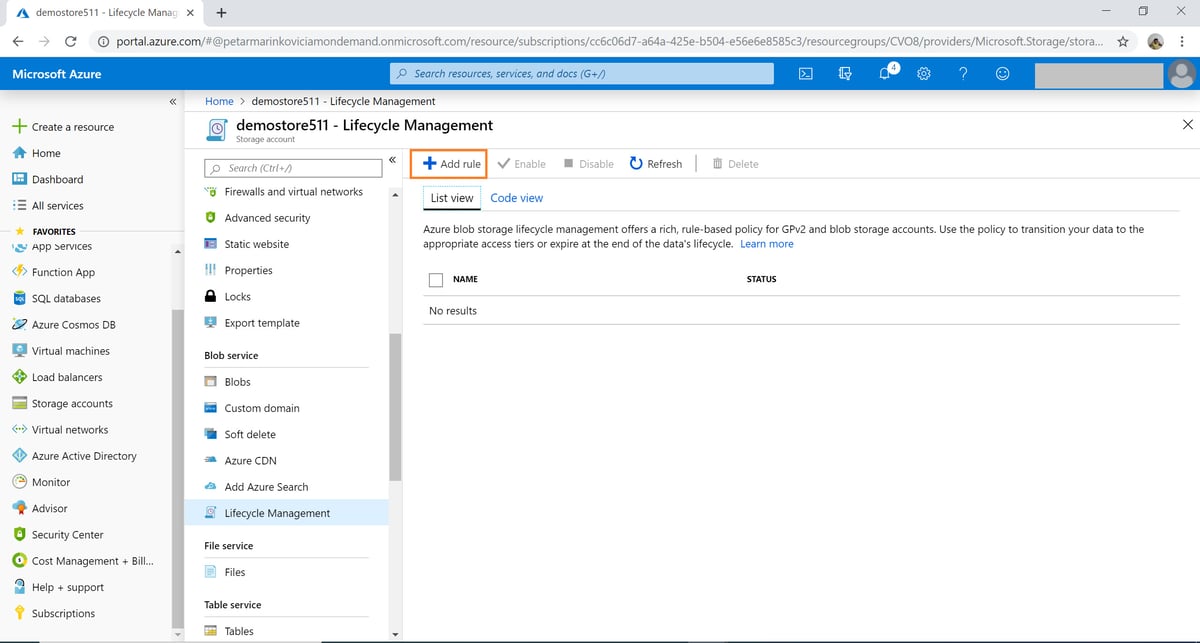Click the search resources field
The height and width of the screenshot is (643, 1200).
(x=580, y=73)
